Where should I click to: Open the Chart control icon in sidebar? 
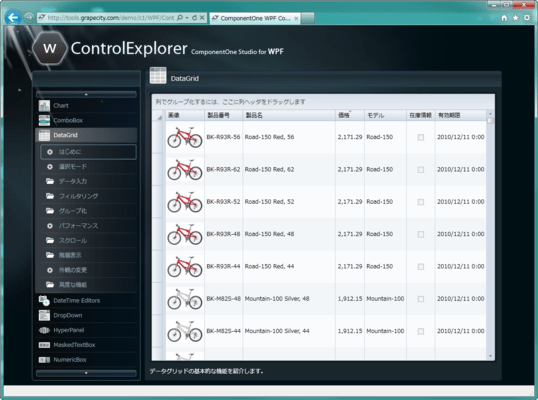pyautogui.click(x=44, y=106)
